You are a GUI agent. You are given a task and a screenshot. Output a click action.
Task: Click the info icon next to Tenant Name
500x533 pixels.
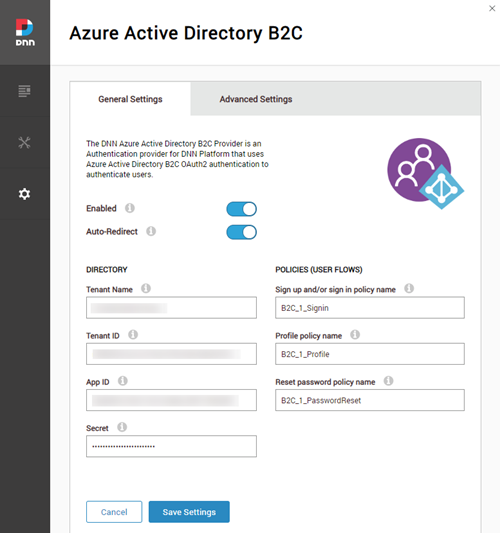[x=146, y=289]
